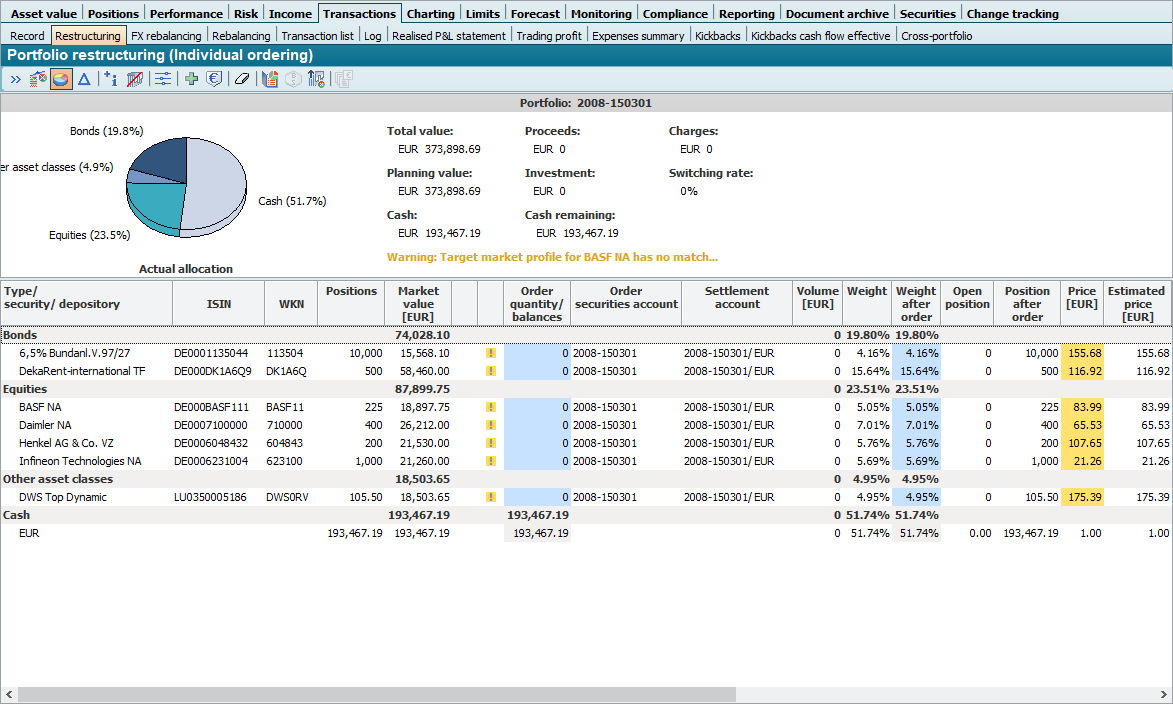Click the plus-info icon in the toolbar
Viewport: 1173px width, 704px height.
[110, 79]
